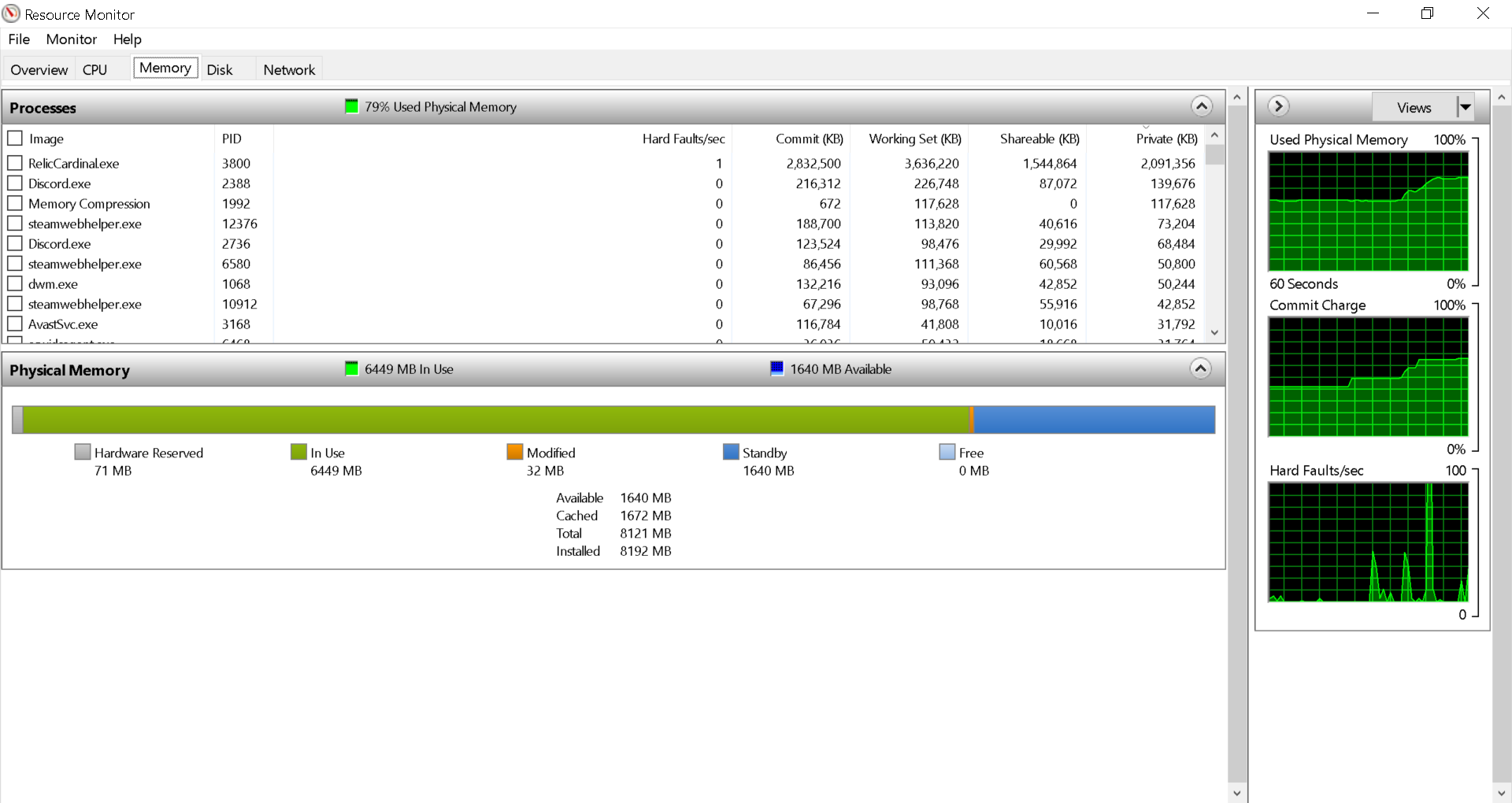Click the orange Modified legend swatch
Image resolution: width=1512 pixels, height=803 pixels.
[x=515, y=452]
